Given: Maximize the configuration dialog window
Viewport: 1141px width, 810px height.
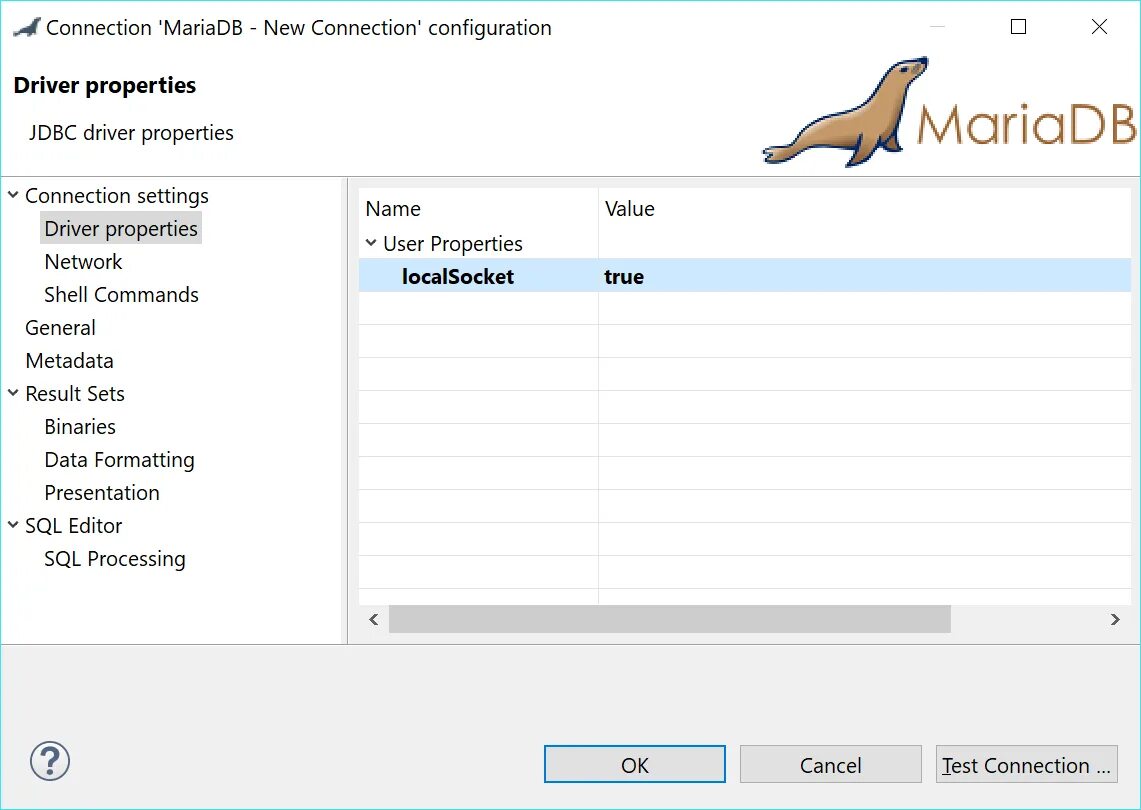Looking at the screenshot, I should (1019, 27).
